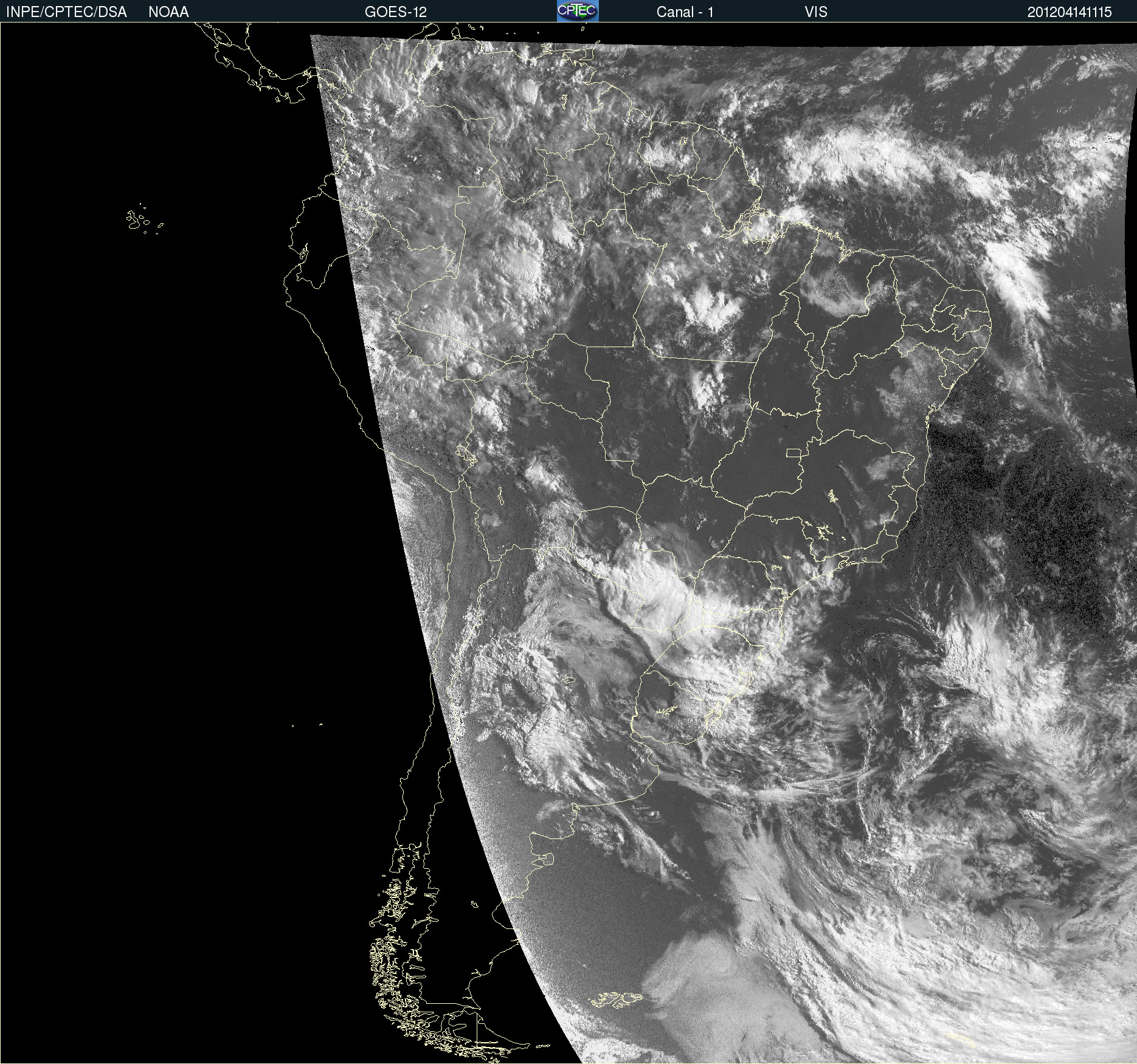The height and width of the screenshot is (1064, 1137).
Task: Click the GOES-12 satellite label
Action: click(x=396, y=12)
